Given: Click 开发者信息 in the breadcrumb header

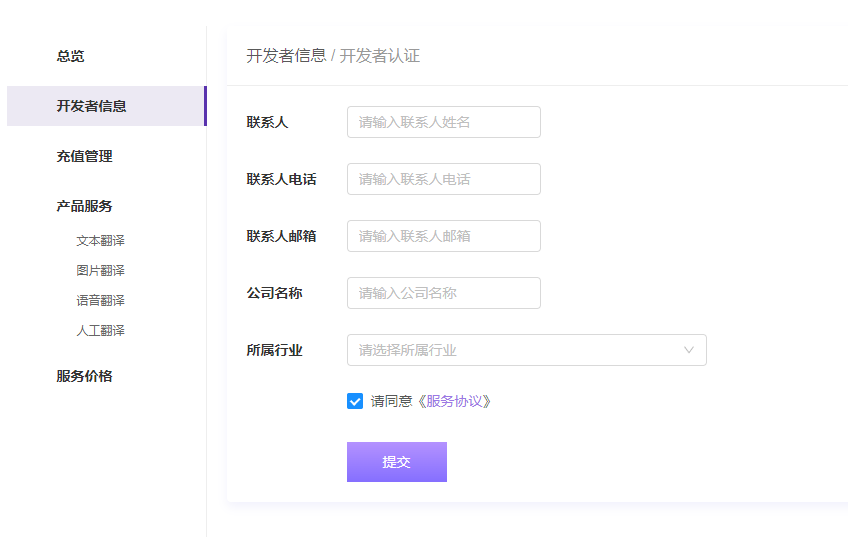Looking at the screenshot, I should tap(286, 56).
